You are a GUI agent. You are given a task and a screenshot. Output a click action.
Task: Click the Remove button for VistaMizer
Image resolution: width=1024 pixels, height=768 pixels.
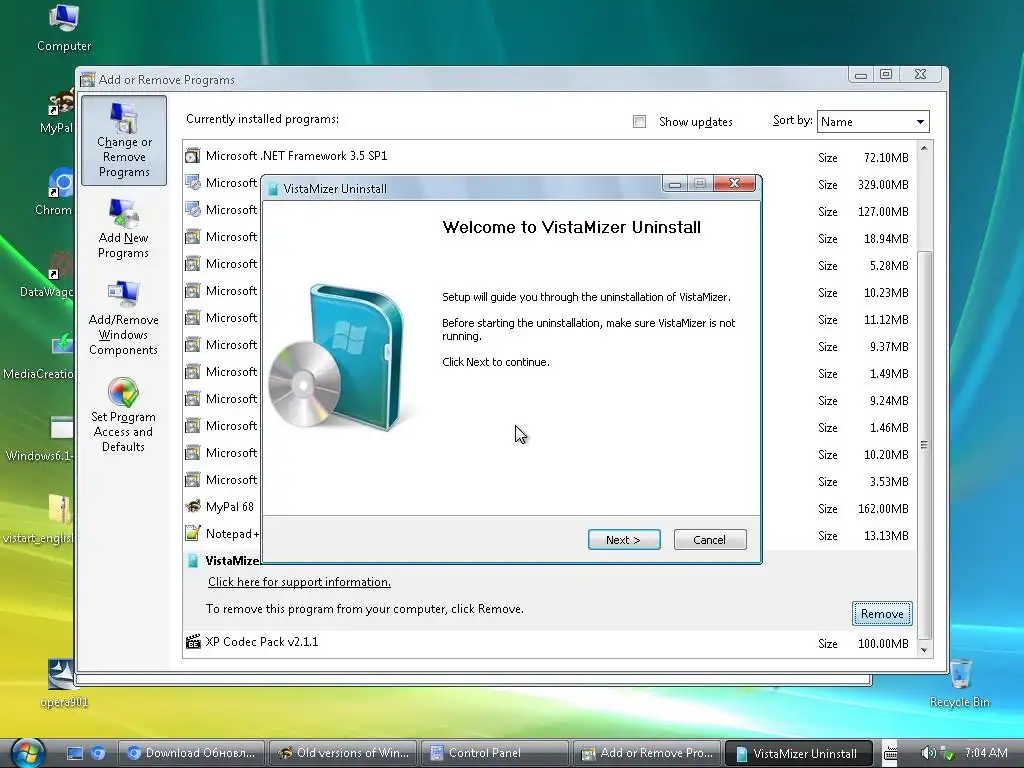(882, 613)
